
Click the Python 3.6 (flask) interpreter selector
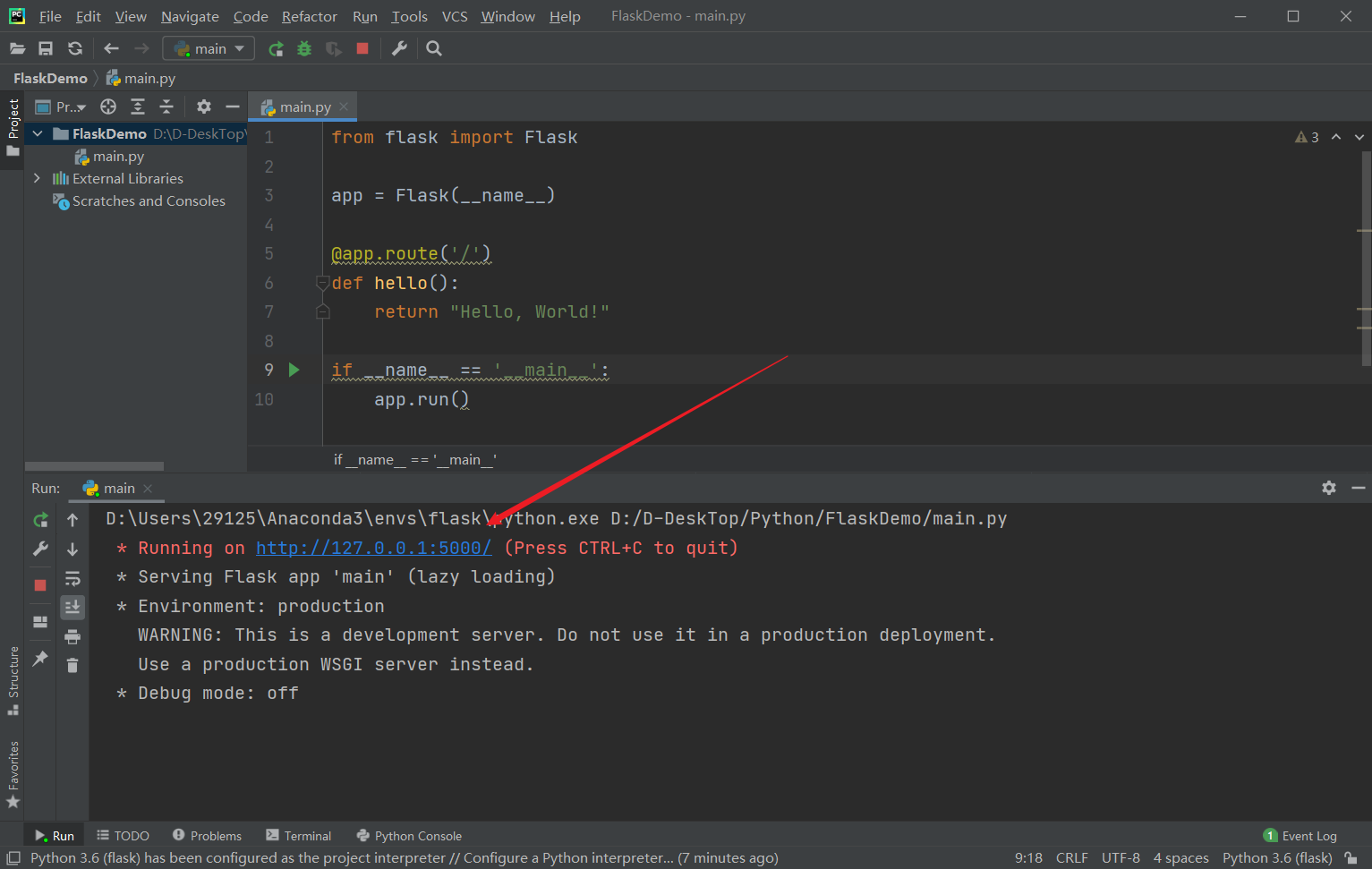click(x=1277, y=857)
